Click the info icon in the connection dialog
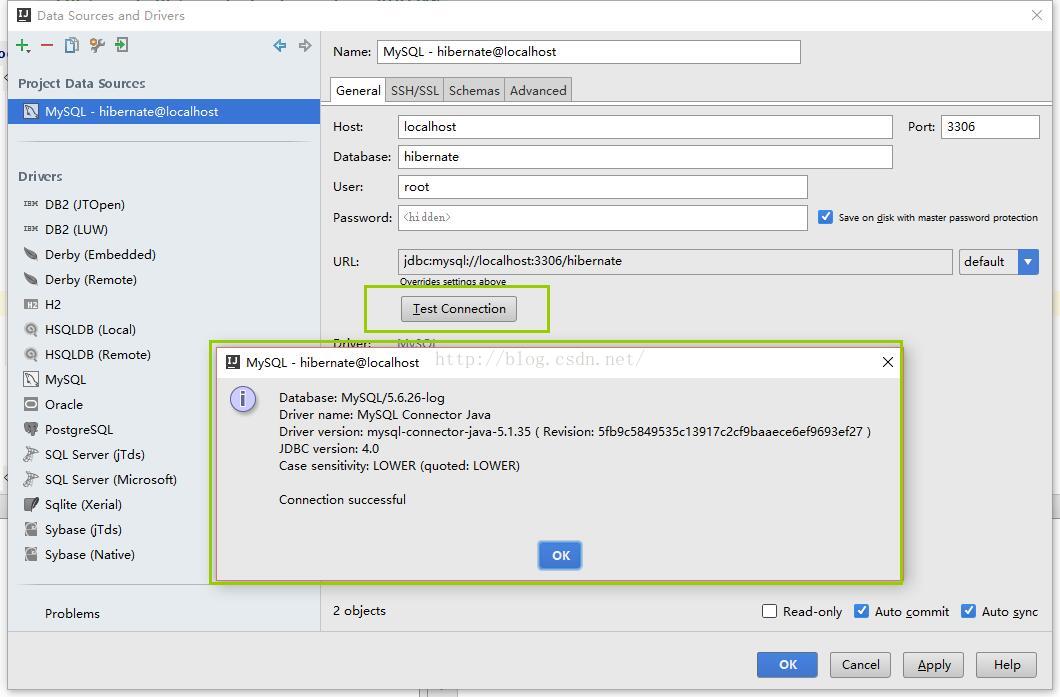The image size is (1060, 697). click(243, 399)
